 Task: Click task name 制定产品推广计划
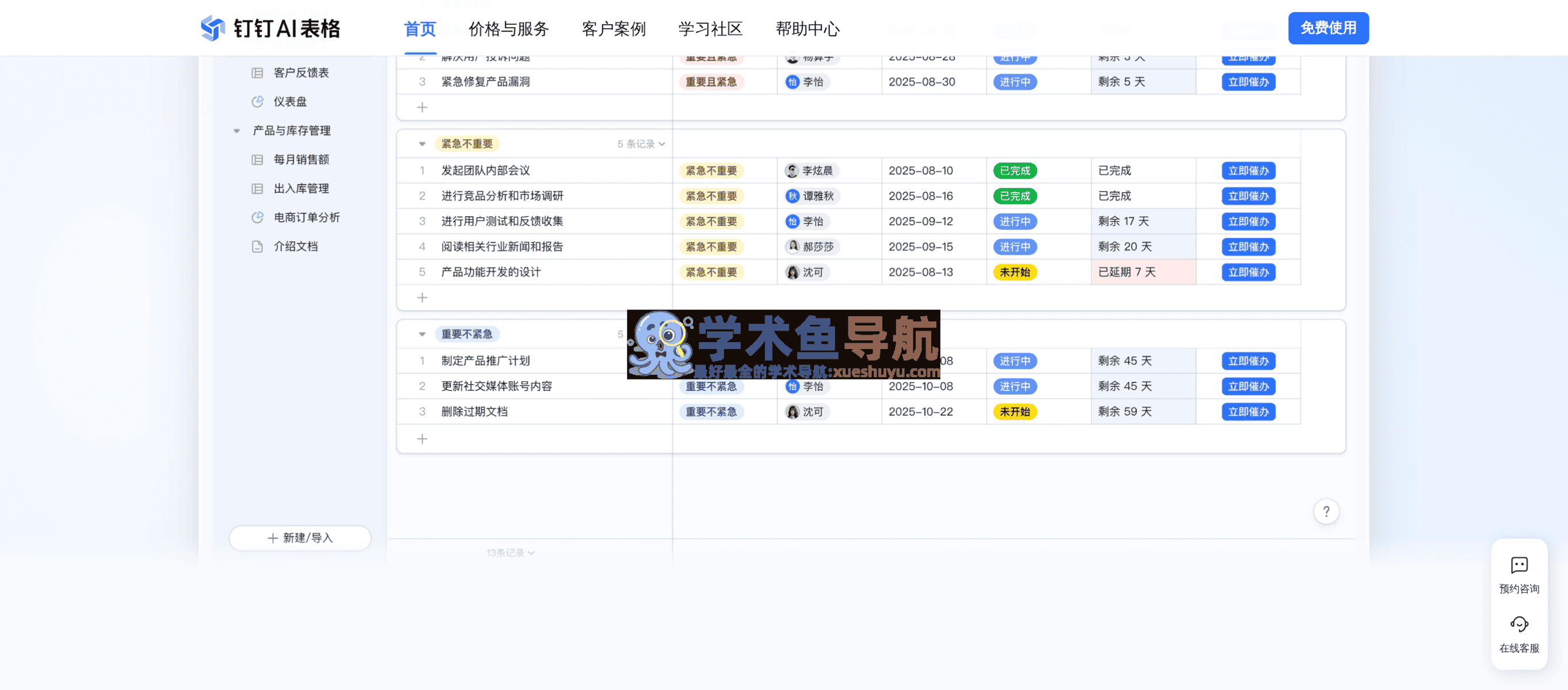(485, 361)
